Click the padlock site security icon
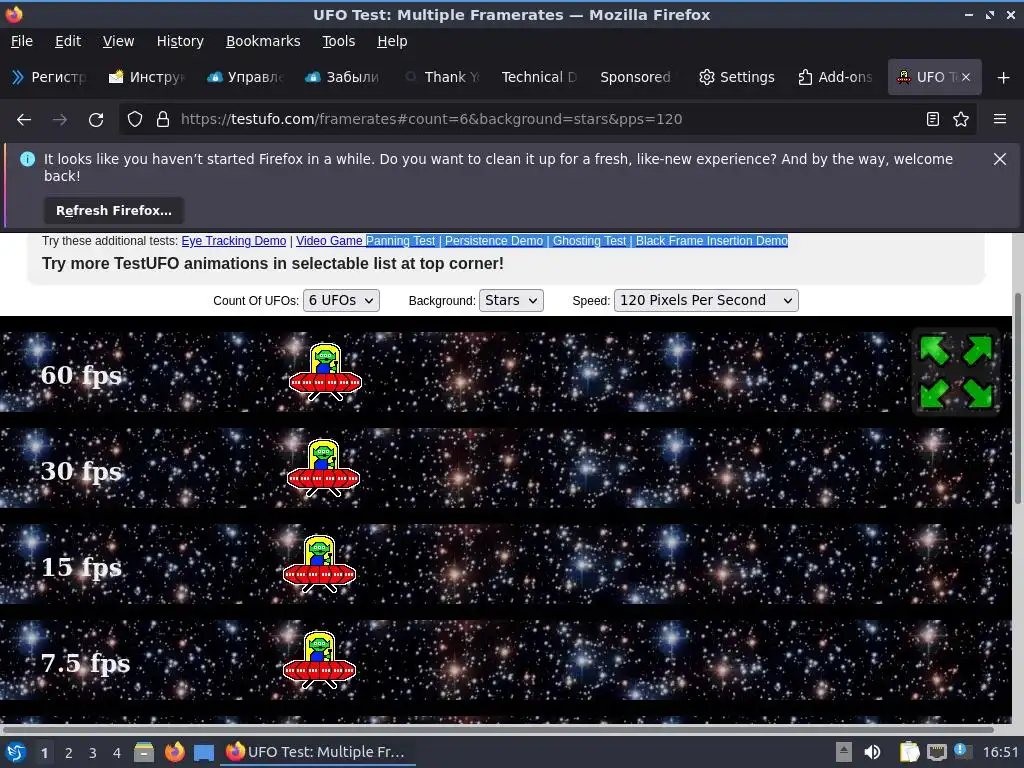Screen dimensions: 1024x768 (163, 119)
